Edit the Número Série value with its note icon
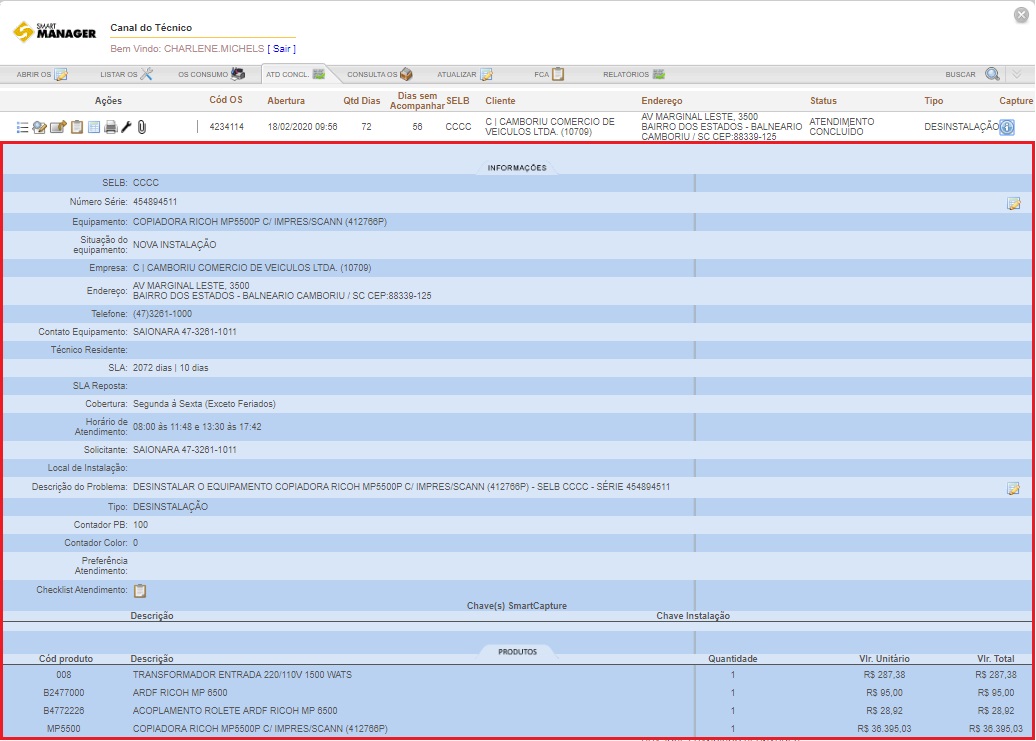The image size is (1036, 741). 1014,204
